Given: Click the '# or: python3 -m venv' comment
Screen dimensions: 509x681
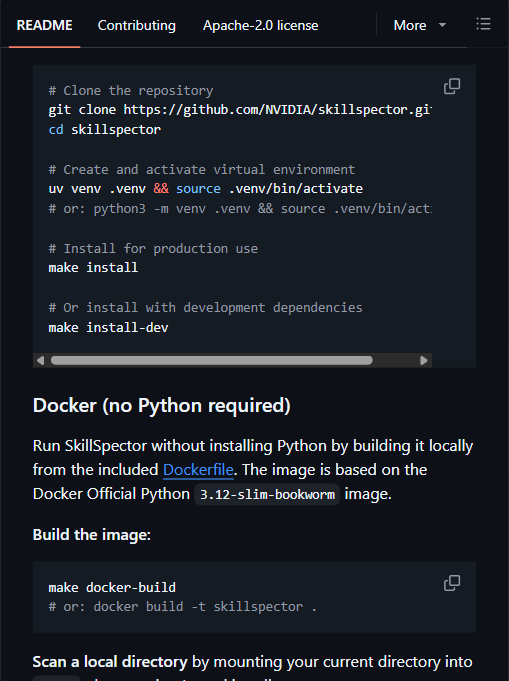Looking at the screenshot, I should tap(240, 208).
